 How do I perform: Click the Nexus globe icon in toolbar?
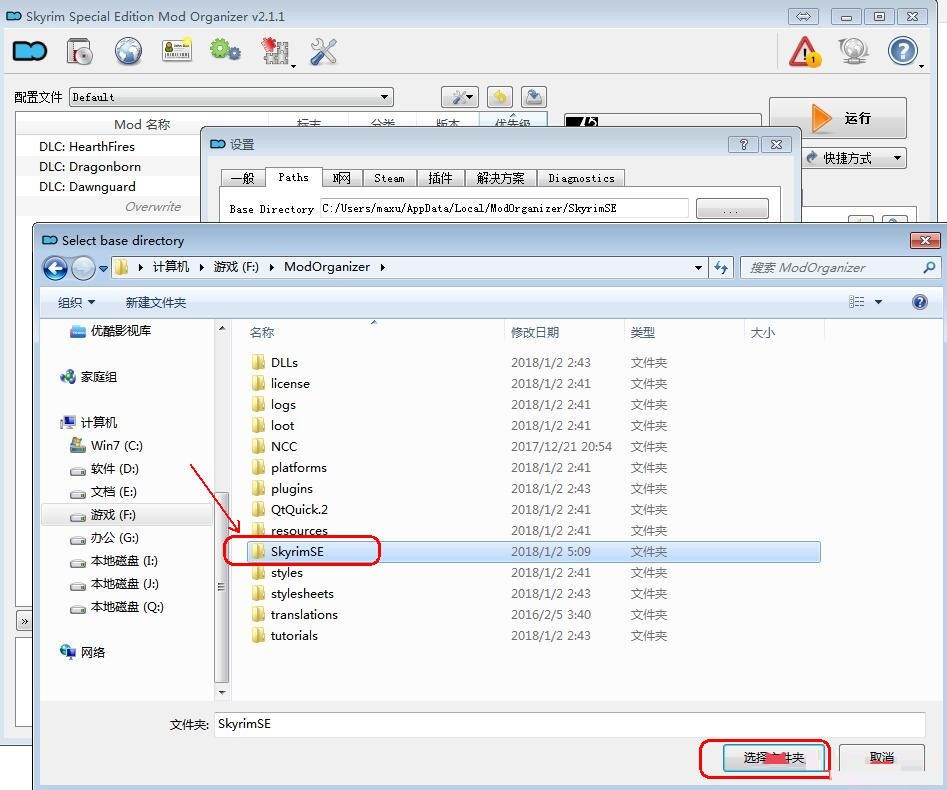point(128,51)
